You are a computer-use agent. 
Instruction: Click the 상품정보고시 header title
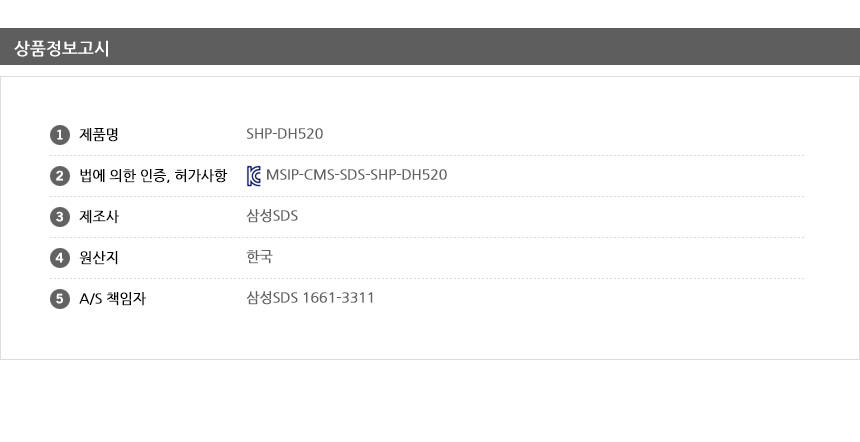pos(62,47)
